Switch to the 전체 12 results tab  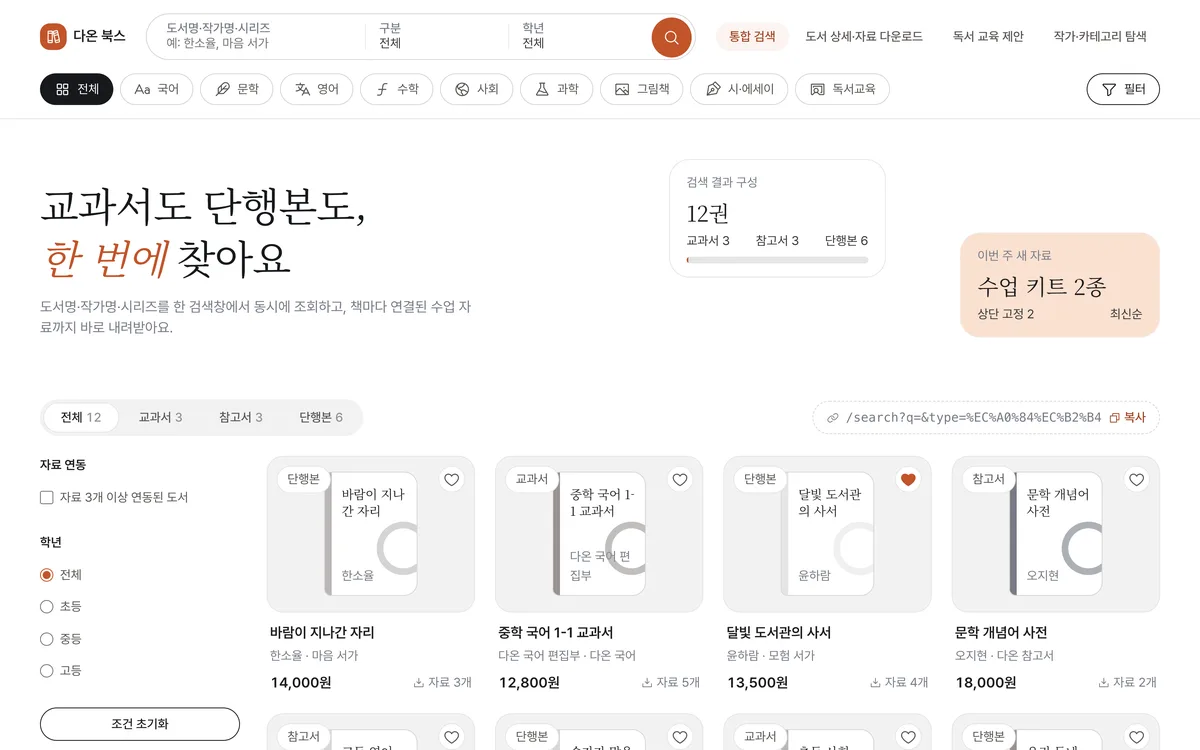81,417
